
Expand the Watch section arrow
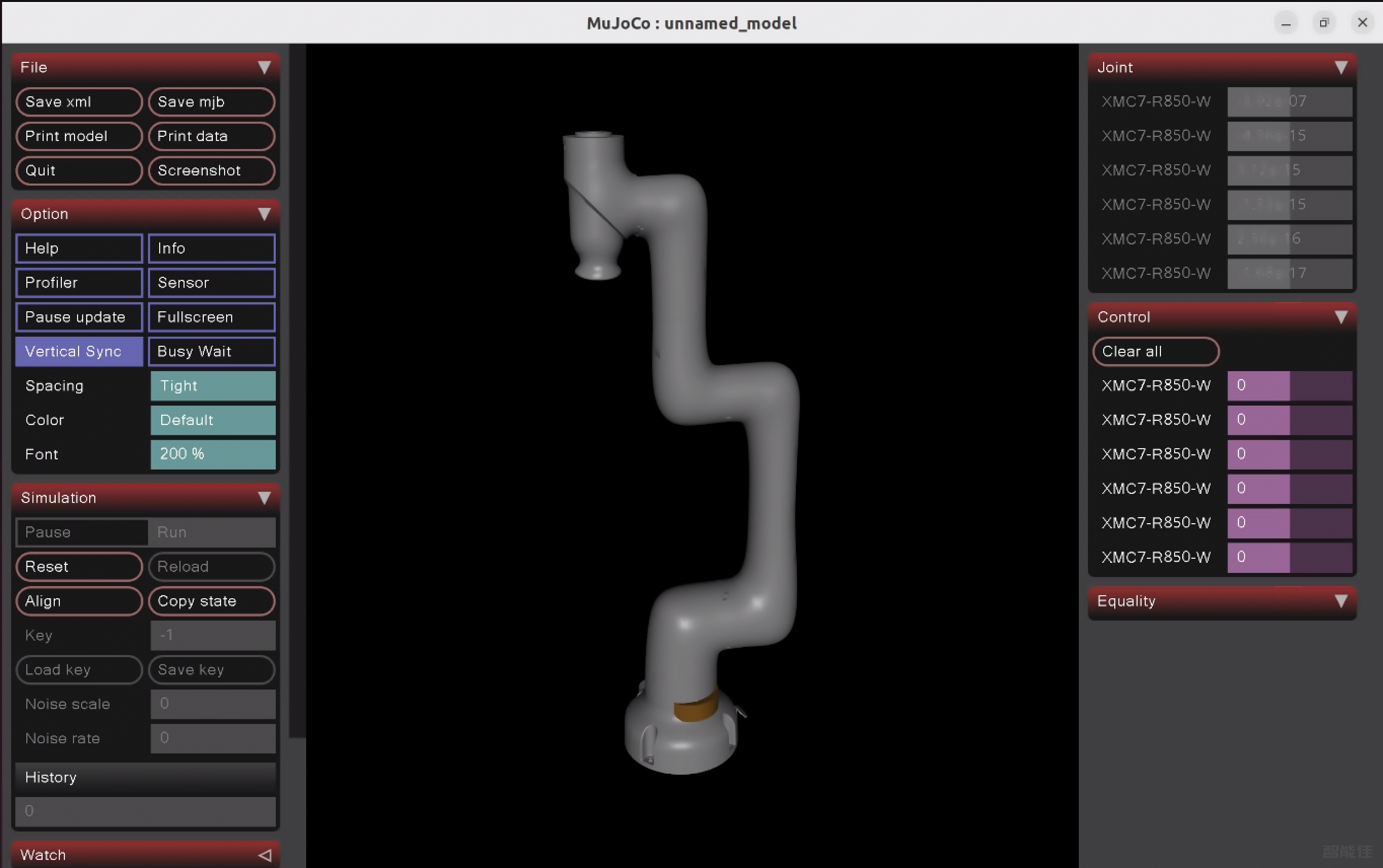click(x=264, y=855)
